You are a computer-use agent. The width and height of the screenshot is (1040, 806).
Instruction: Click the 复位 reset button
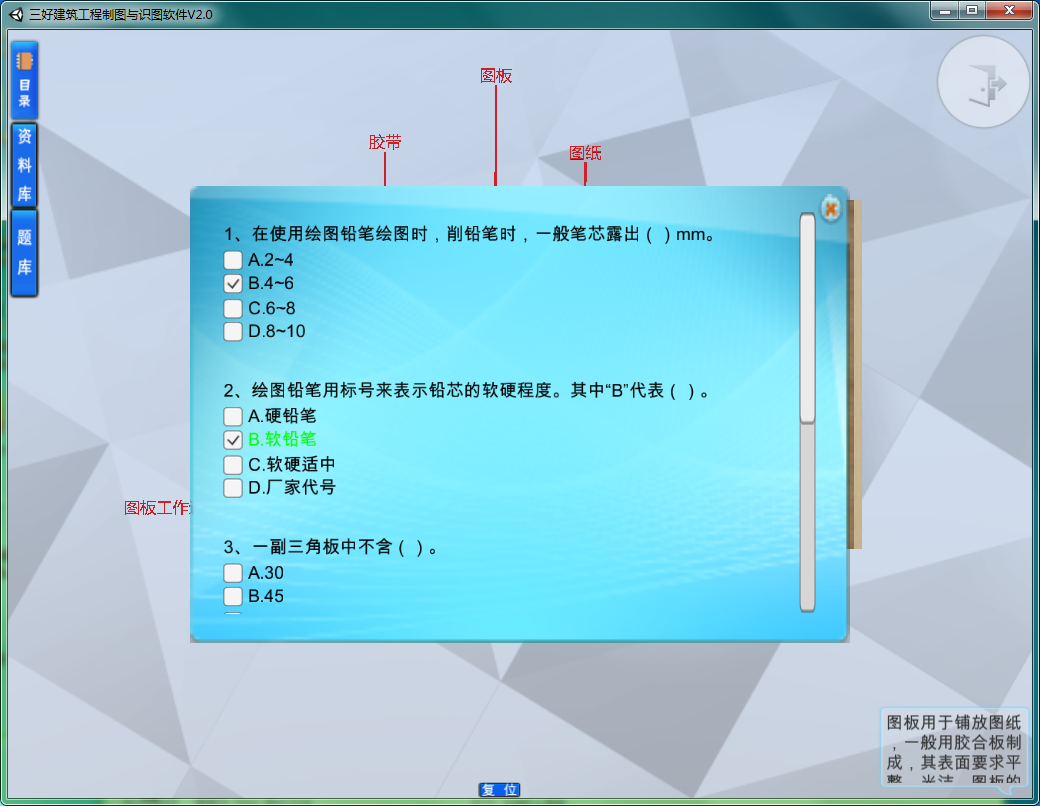pyautogui.click(x=499, y=790)
